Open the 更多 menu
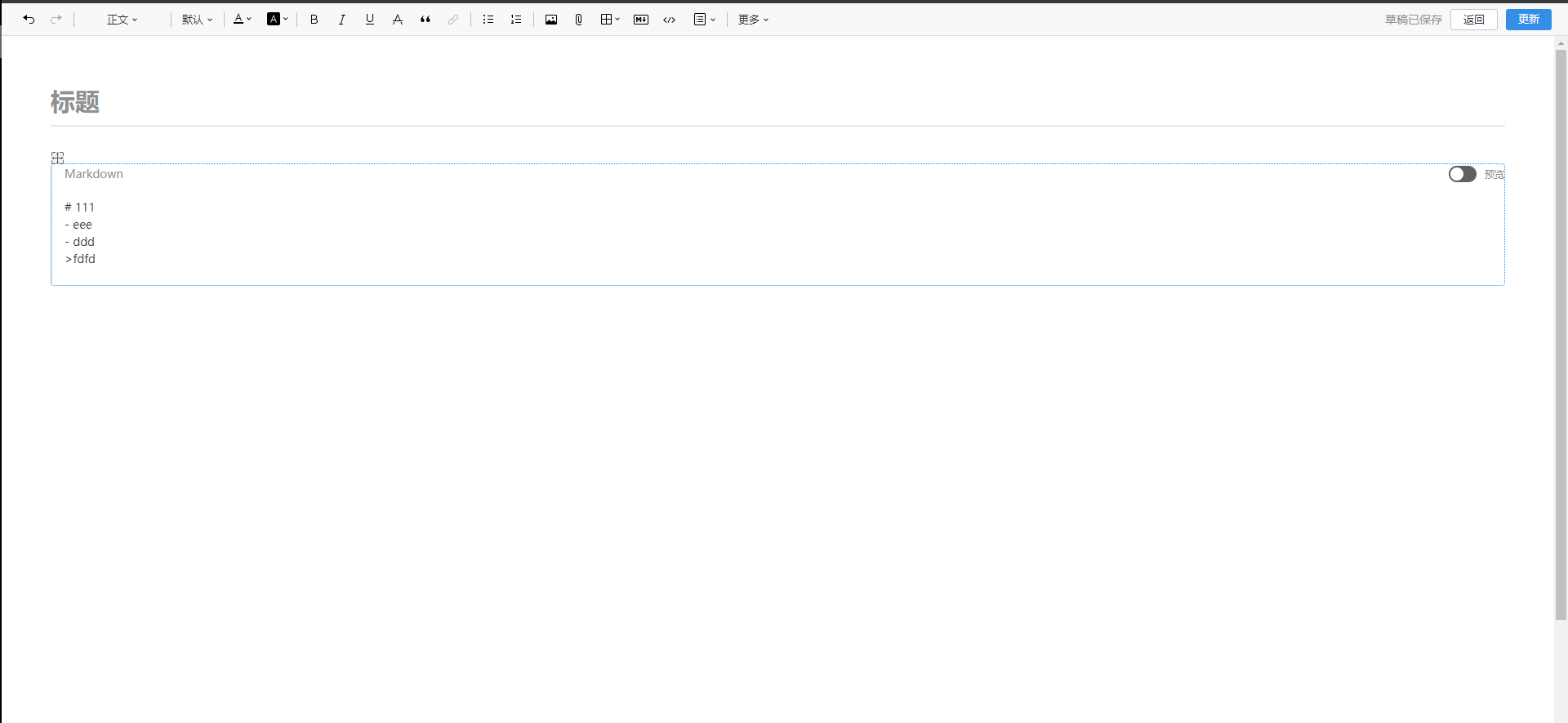This screenshot has height=723, width=1568. click(754, 20)
